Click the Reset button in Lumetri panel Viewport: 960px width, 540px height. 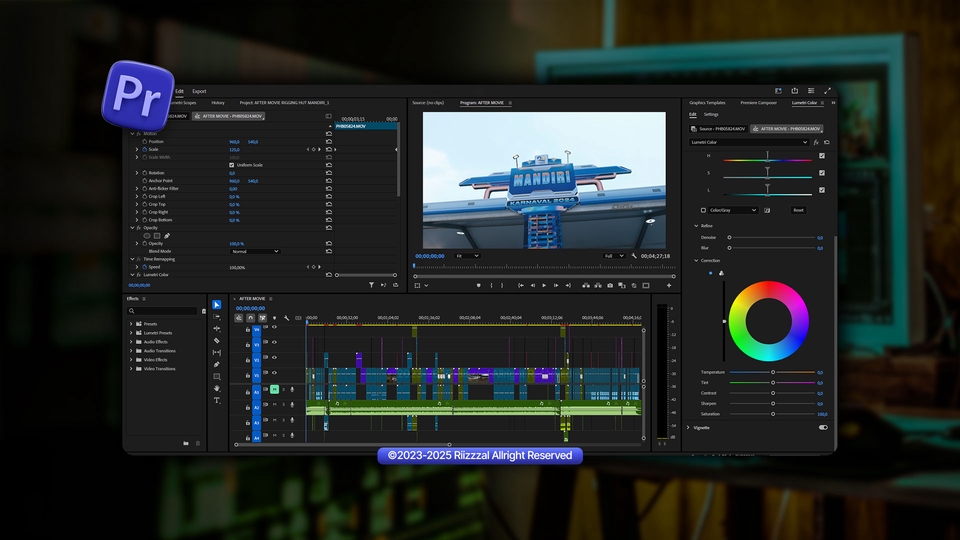(x=798, y=210)
